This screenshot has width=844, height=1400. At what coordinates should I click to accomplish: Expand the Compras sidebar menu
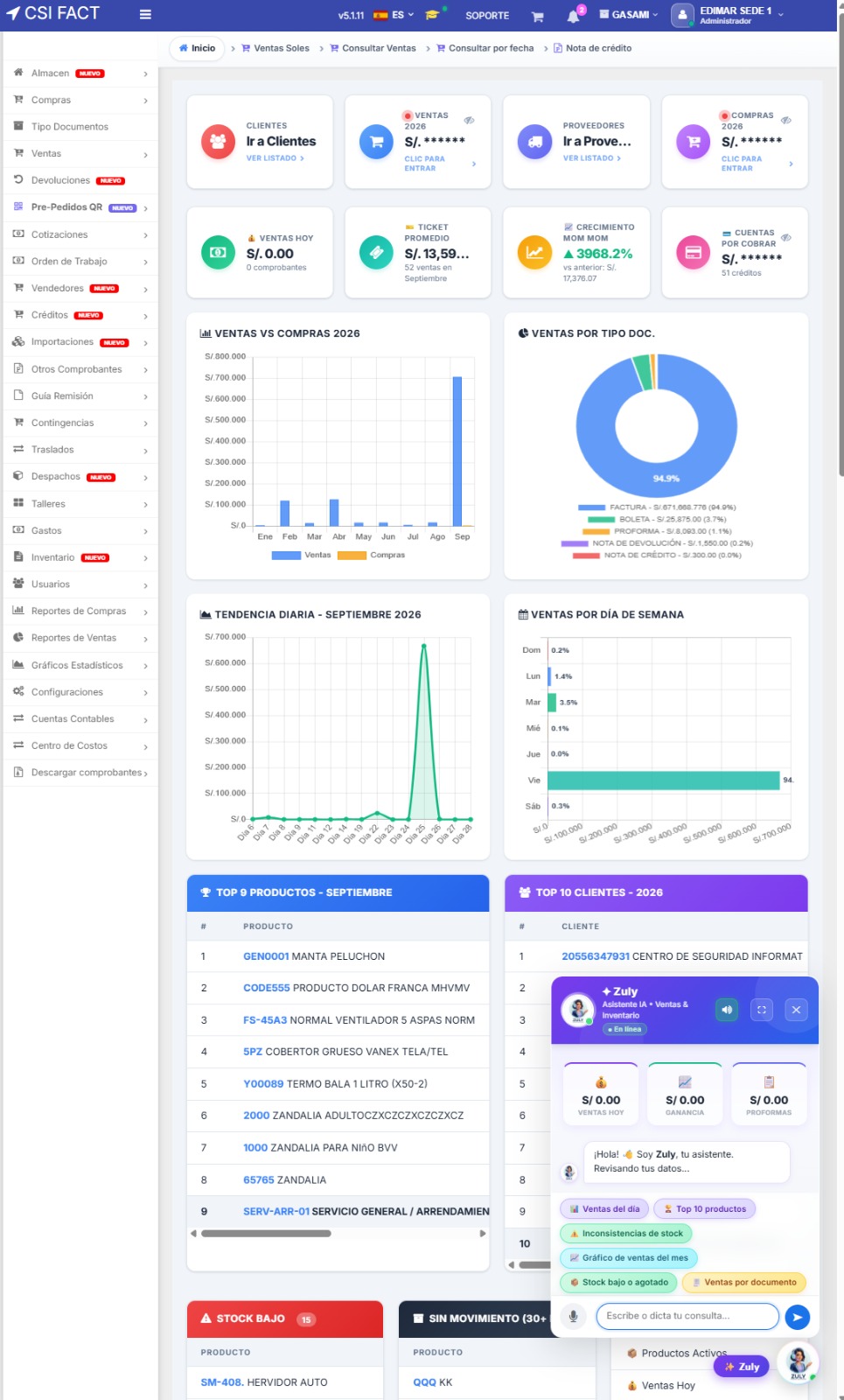(x=80, y=100)
